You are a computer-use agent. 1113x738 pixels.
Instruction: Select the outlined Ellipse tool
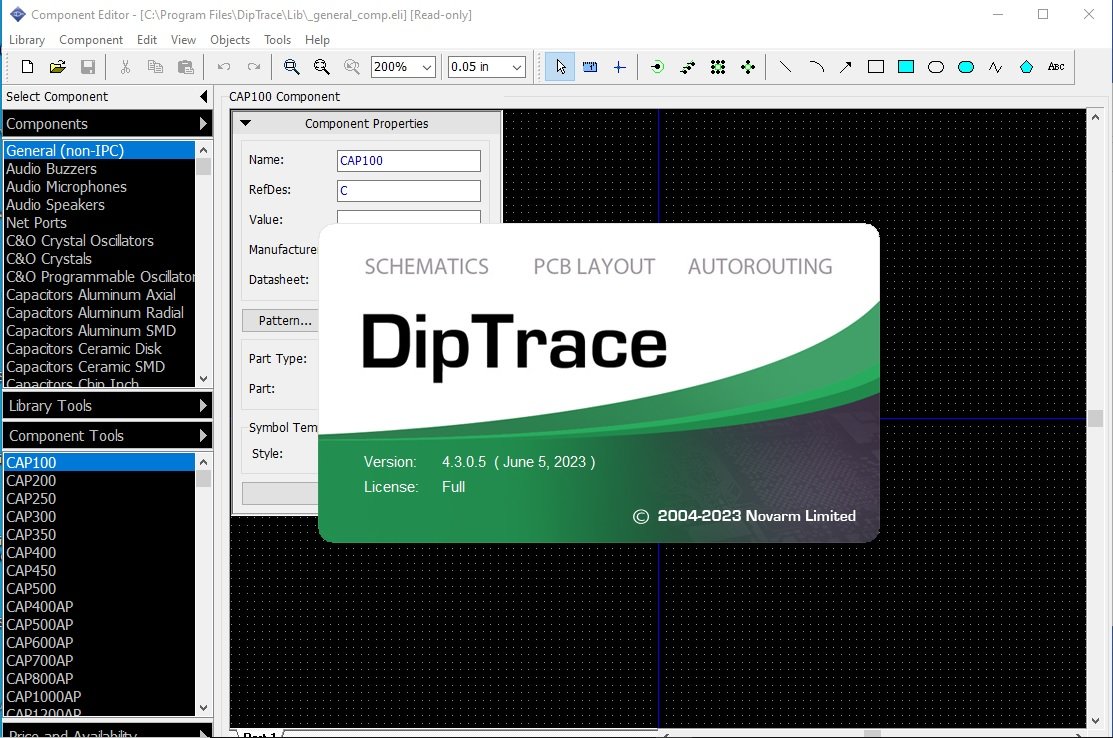[x=936, y=67]
